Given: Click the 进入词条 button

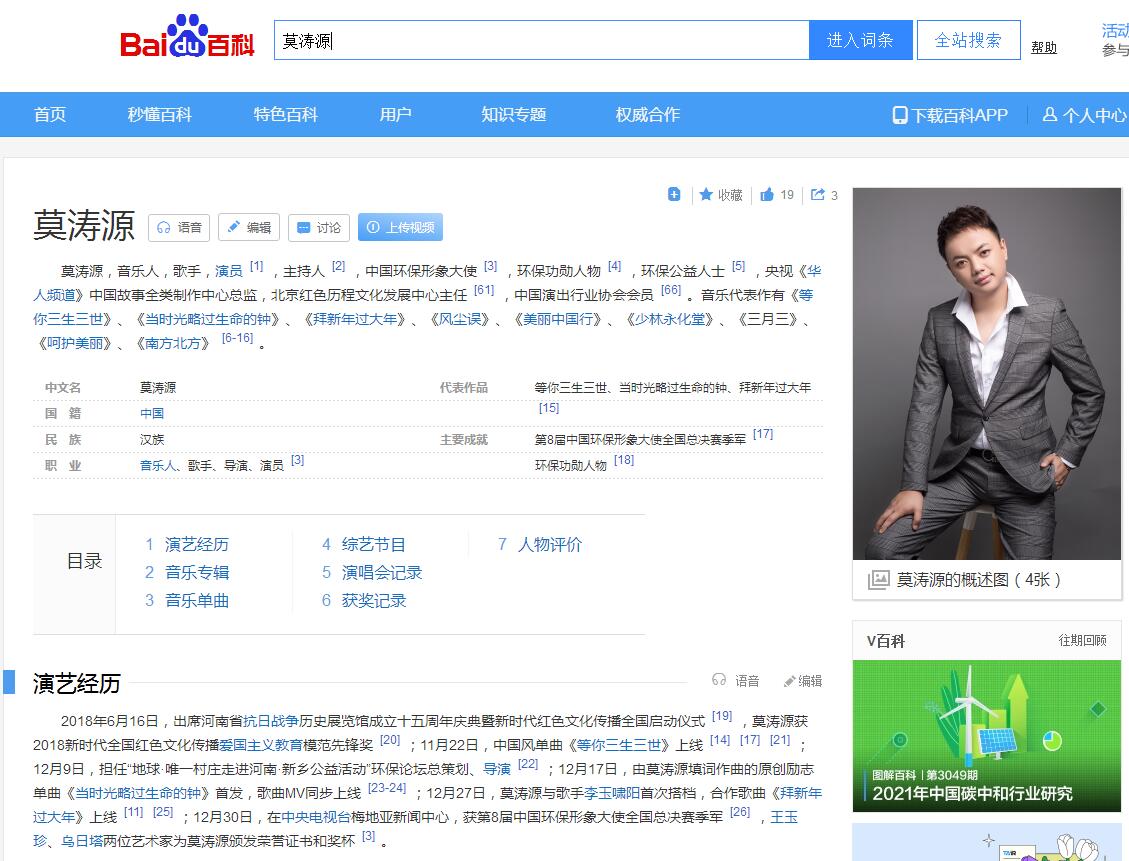Looking at the screenshot, I should coord(860,41).
